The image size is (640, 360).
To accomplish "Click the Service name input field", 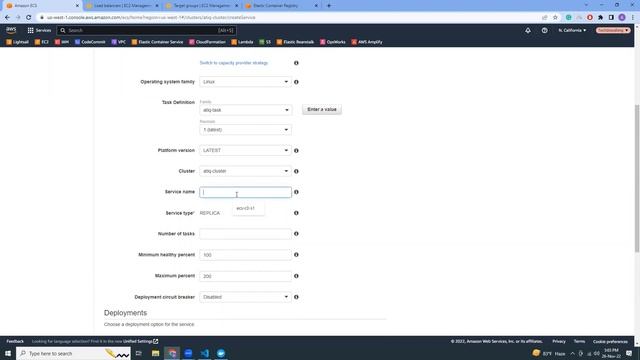I will [x=245, y=192].
